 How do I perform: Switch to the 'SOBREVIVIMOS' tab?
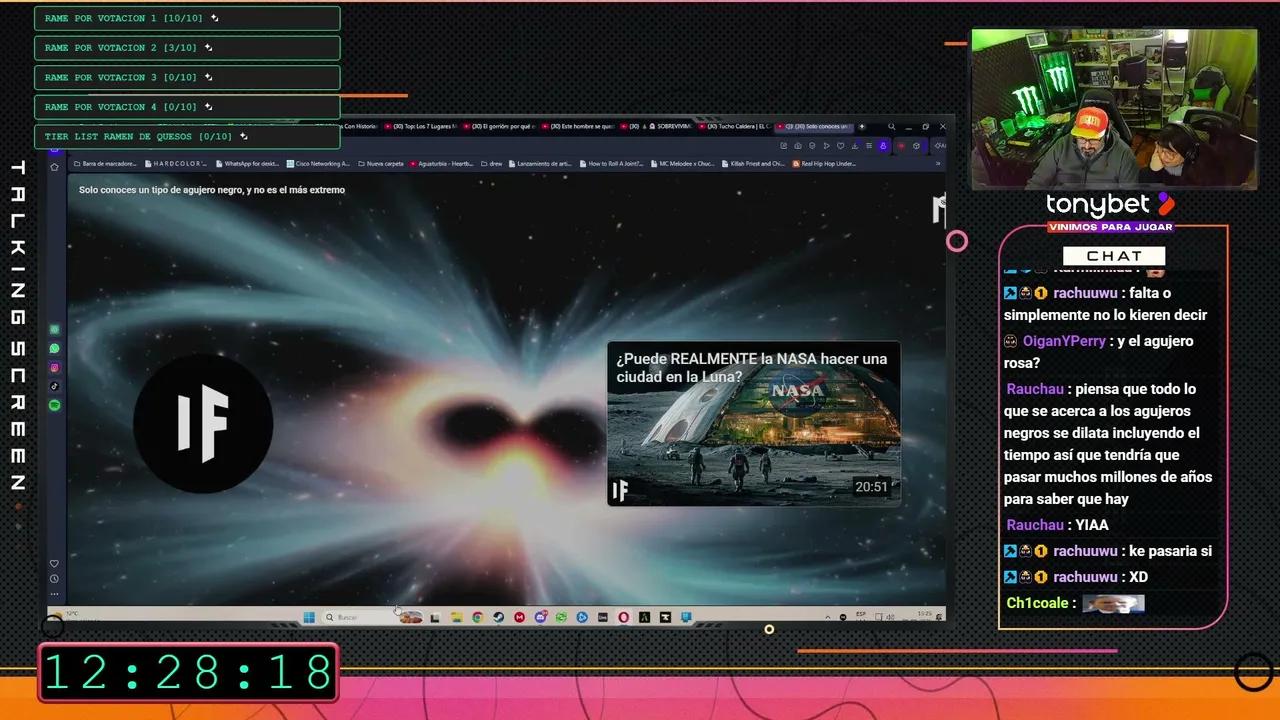click(656, 127)
